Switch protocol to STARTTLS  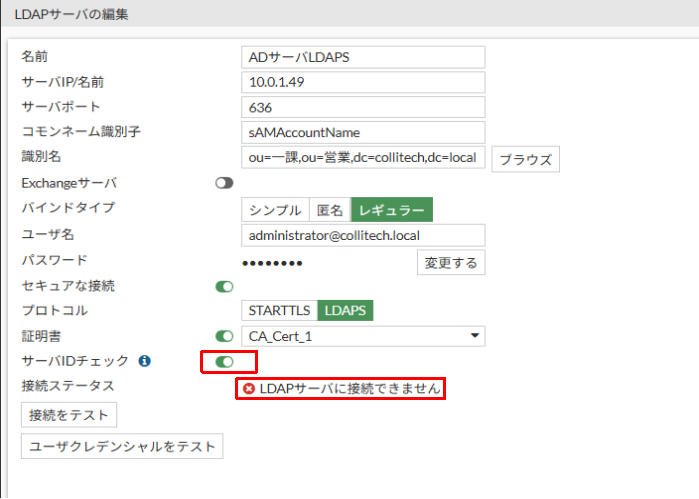click(x=279, y=310)
